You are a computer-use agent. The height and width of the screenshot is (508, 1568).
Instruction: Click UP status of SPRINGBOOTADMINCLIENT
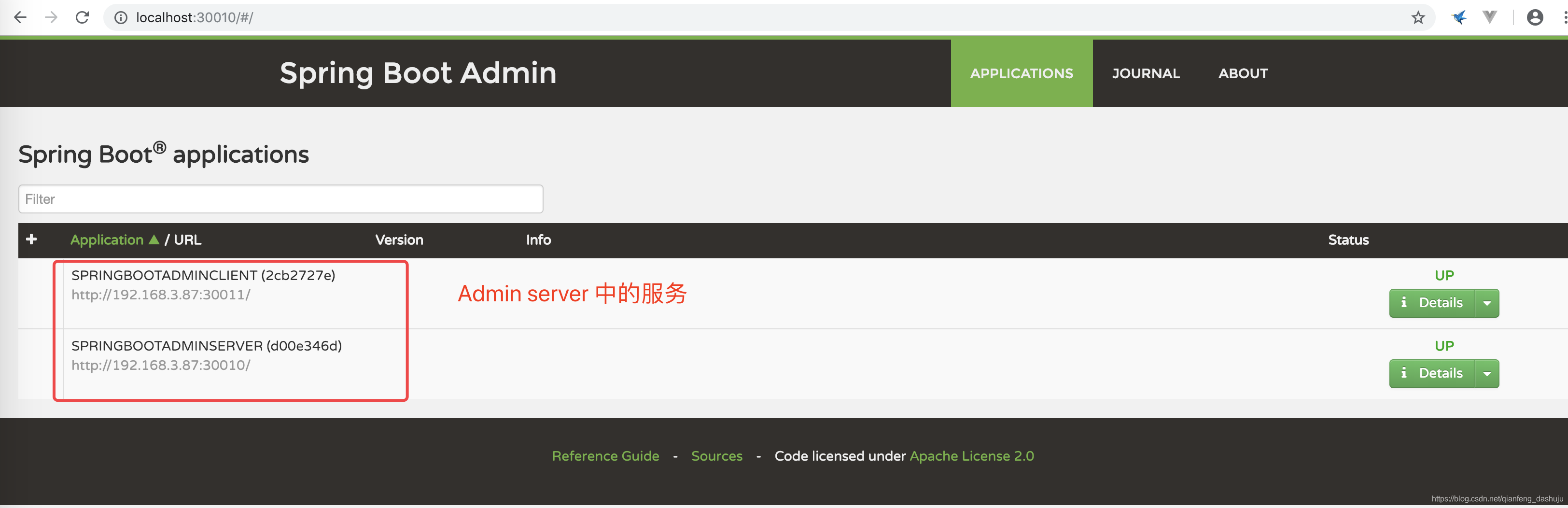point(1444,275)
